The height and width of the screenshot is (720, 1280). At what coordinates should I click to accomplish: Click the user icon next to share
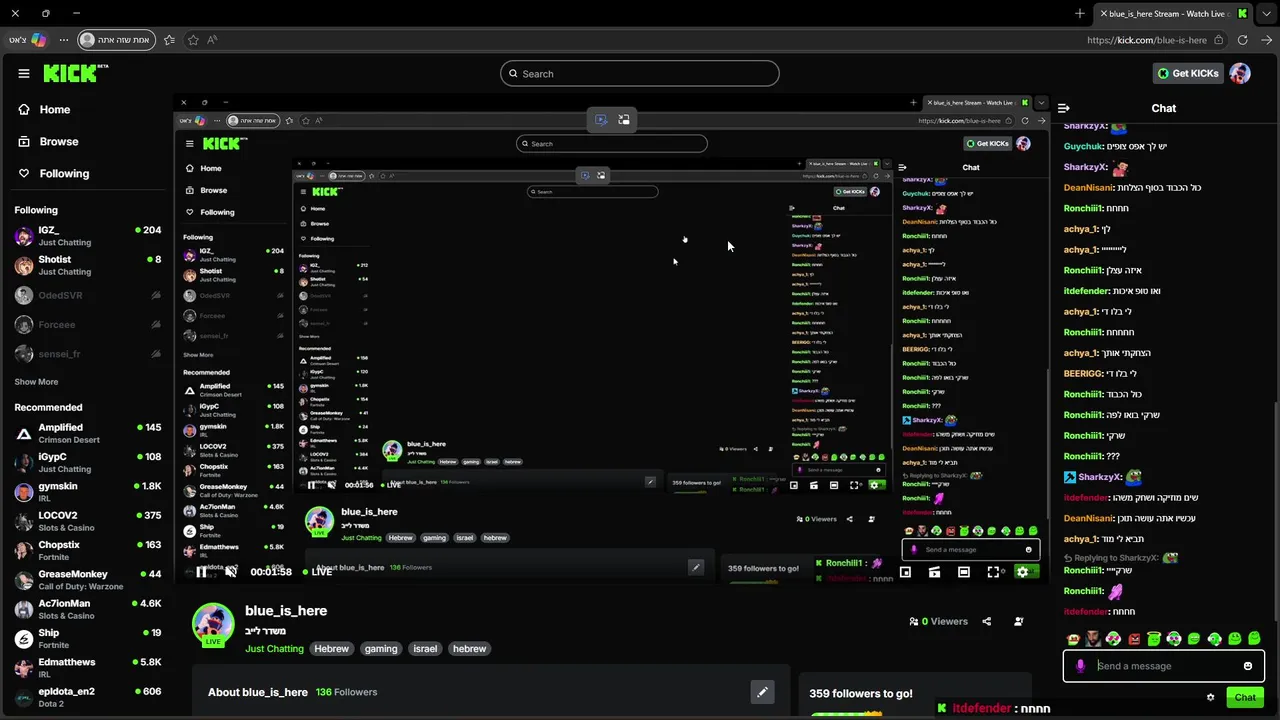[1018, 621]
